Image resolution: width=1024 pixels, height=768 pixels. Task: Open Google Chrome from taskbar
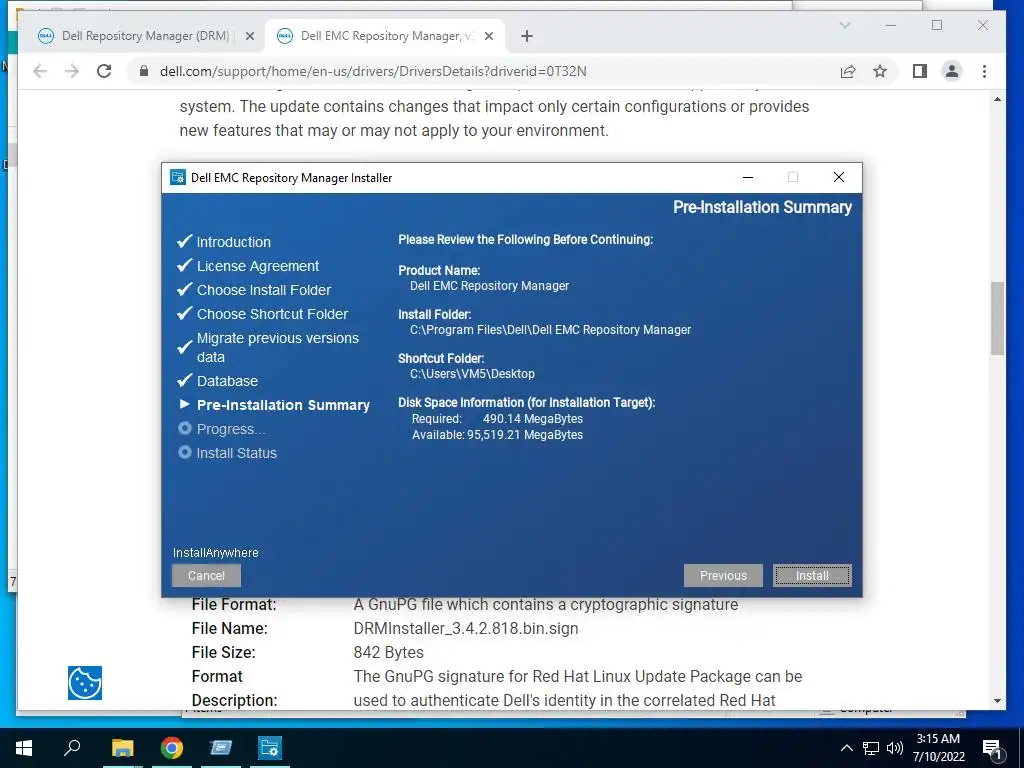(172, 748)
